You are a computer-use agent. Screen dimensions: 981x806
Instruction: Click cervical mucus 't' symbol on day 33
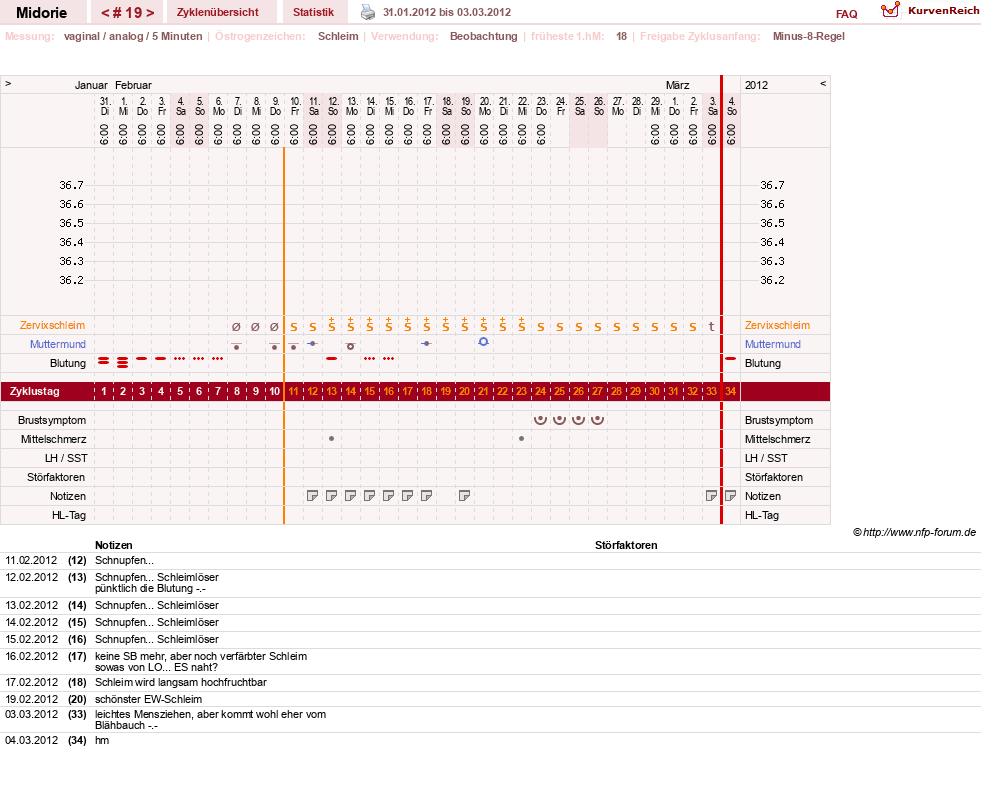pos(711,327)
